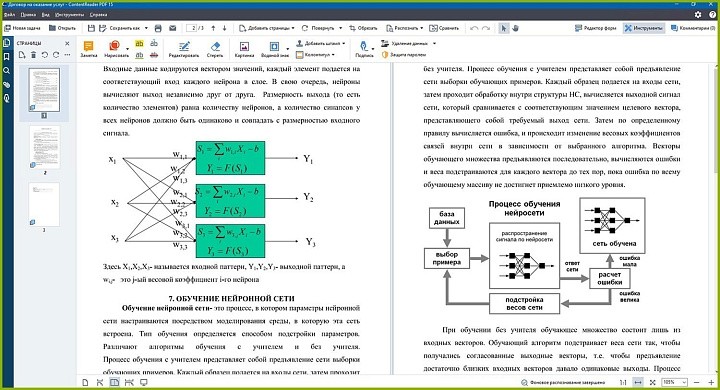The image size is (720, 390).
Task: Select the Стереть eraser tool
Action: (x=215, y=49)
